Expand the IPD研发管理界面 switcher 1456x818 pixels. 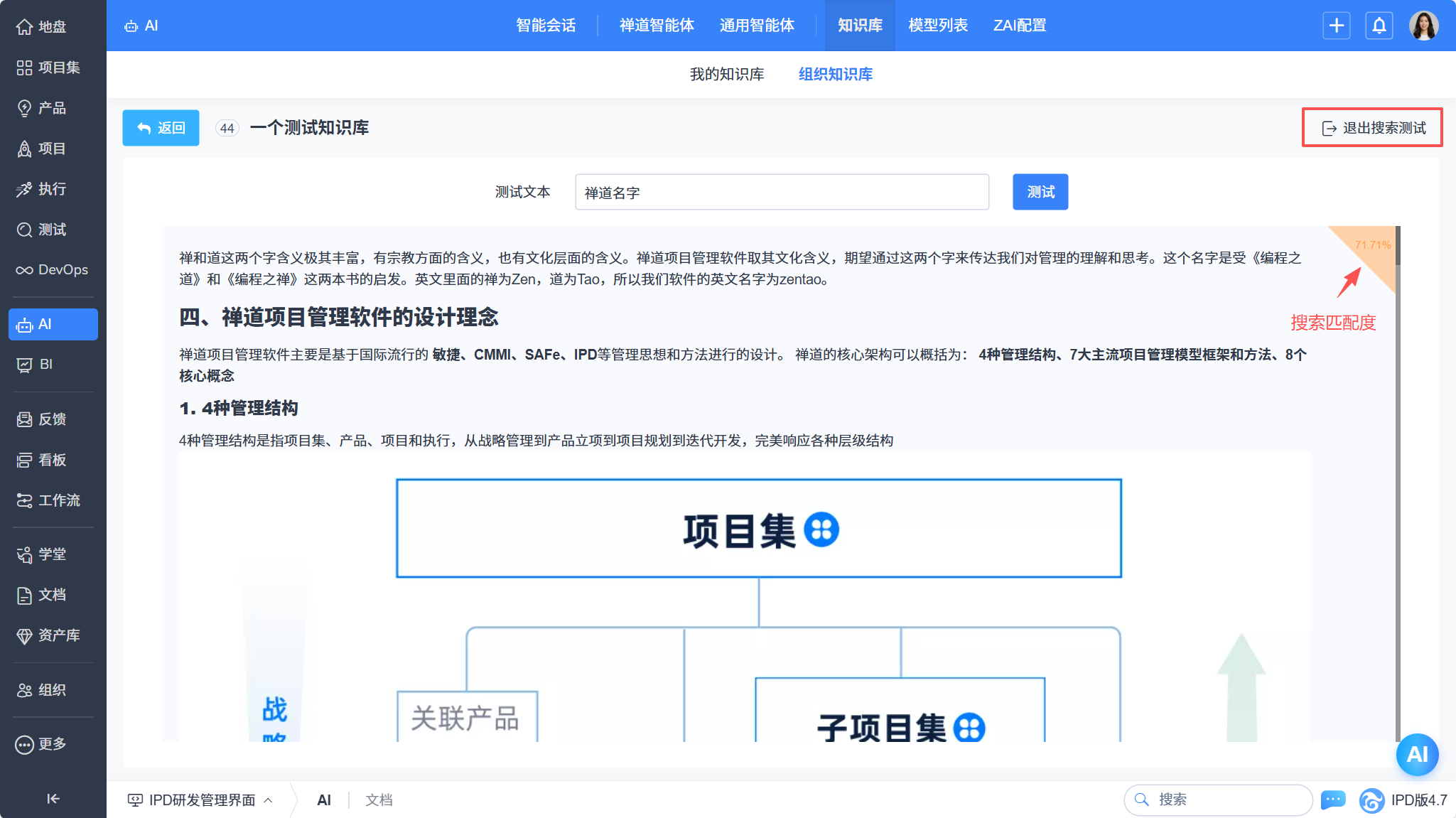[x=200, y=800]
